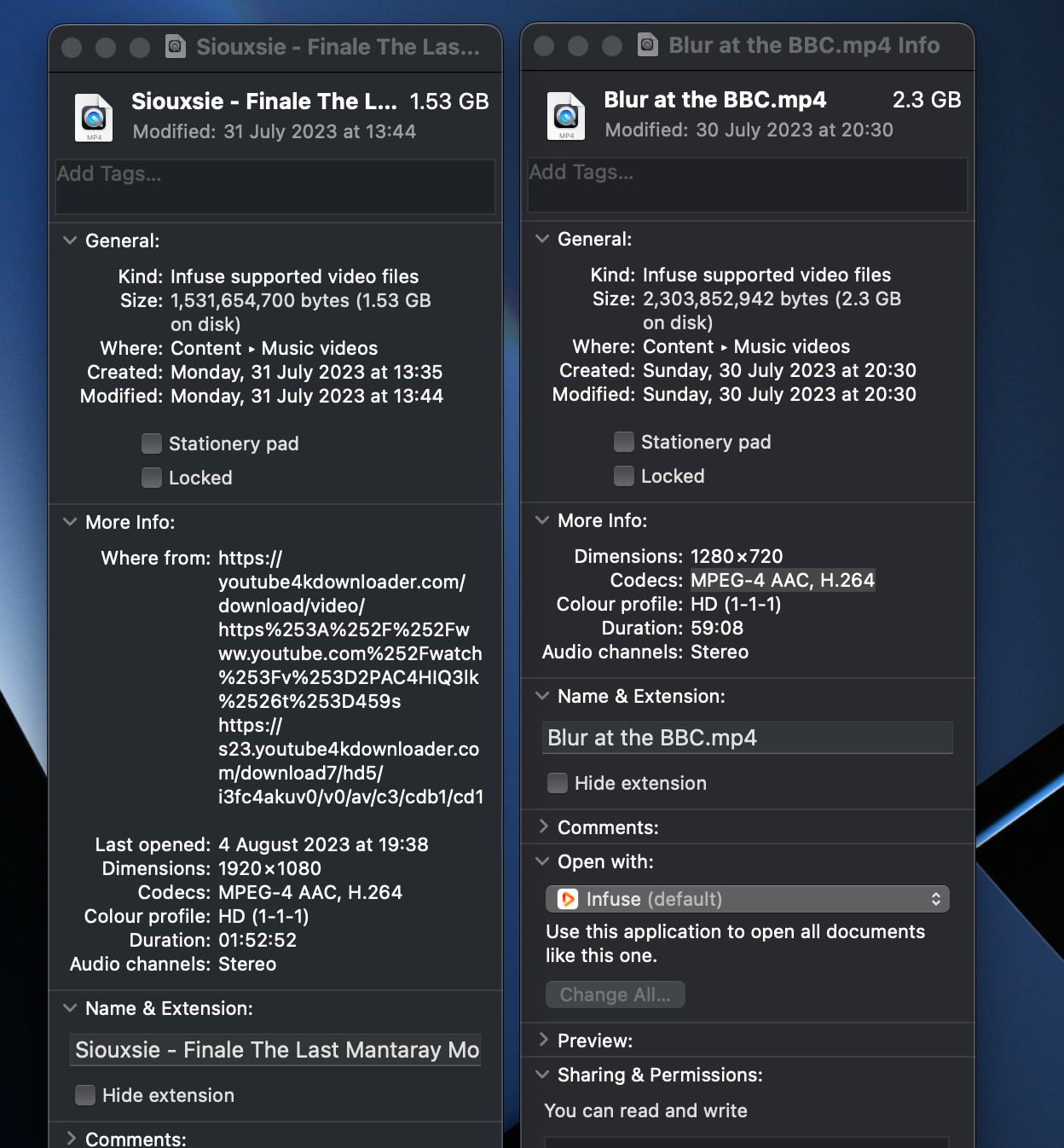1064x1148 pixels.
Task: Expand Comments section in Blur window
Action: click(543, 826)
